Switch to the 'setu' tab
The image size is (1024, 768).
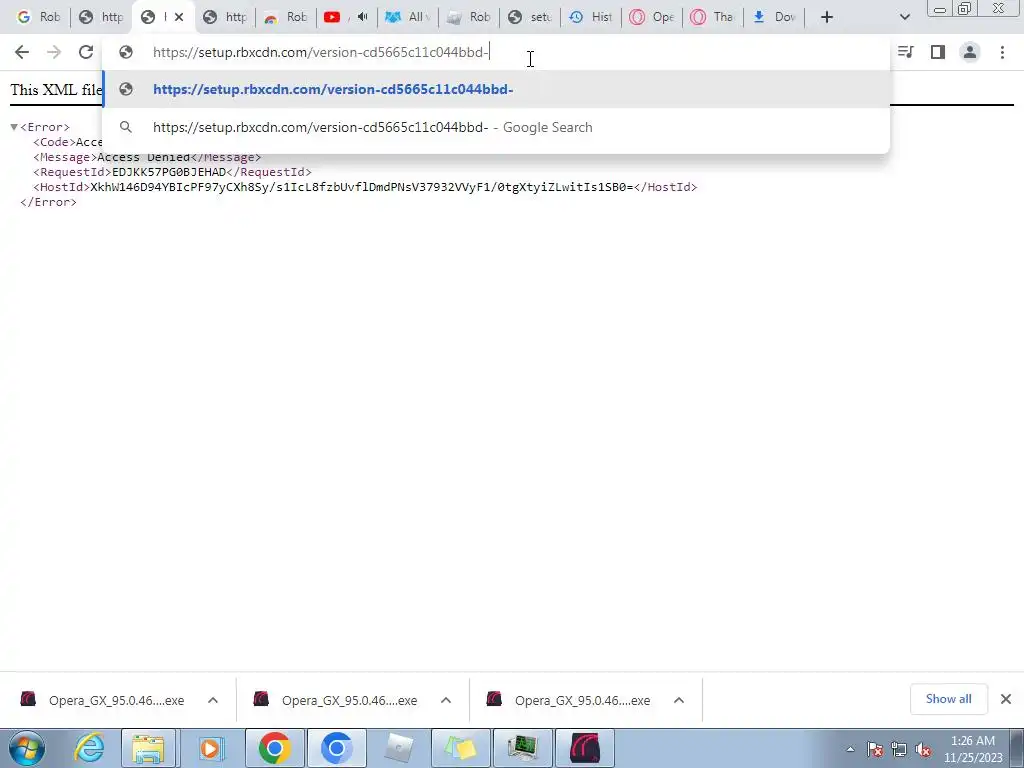[x=530, y=17]
